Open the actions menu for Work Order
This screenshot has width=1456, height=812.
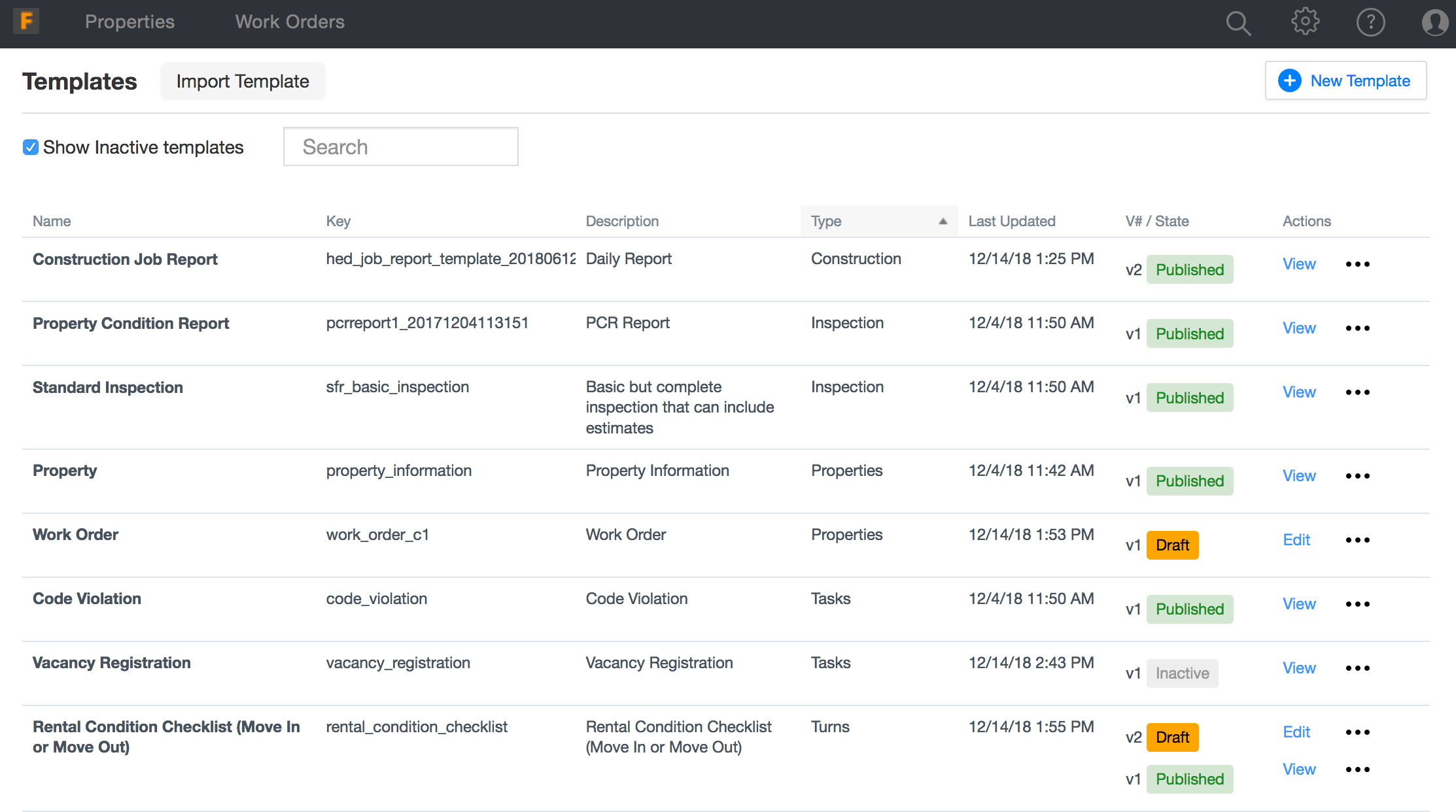[x=1357, y=540]
